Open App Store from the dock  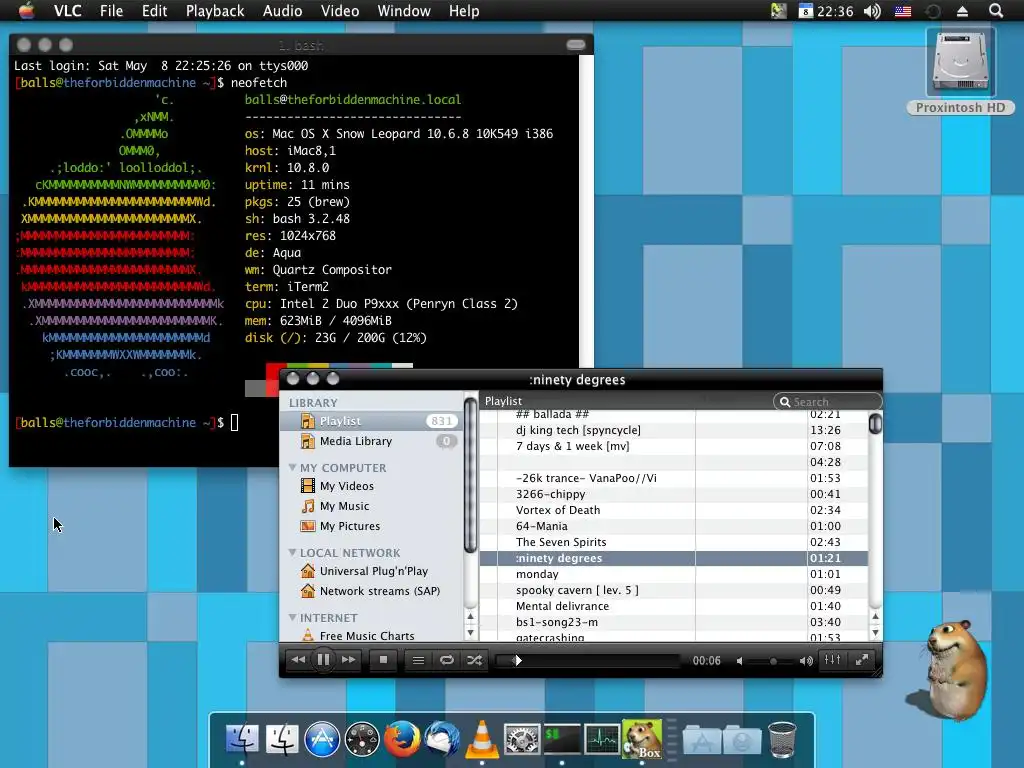[322, 740]
